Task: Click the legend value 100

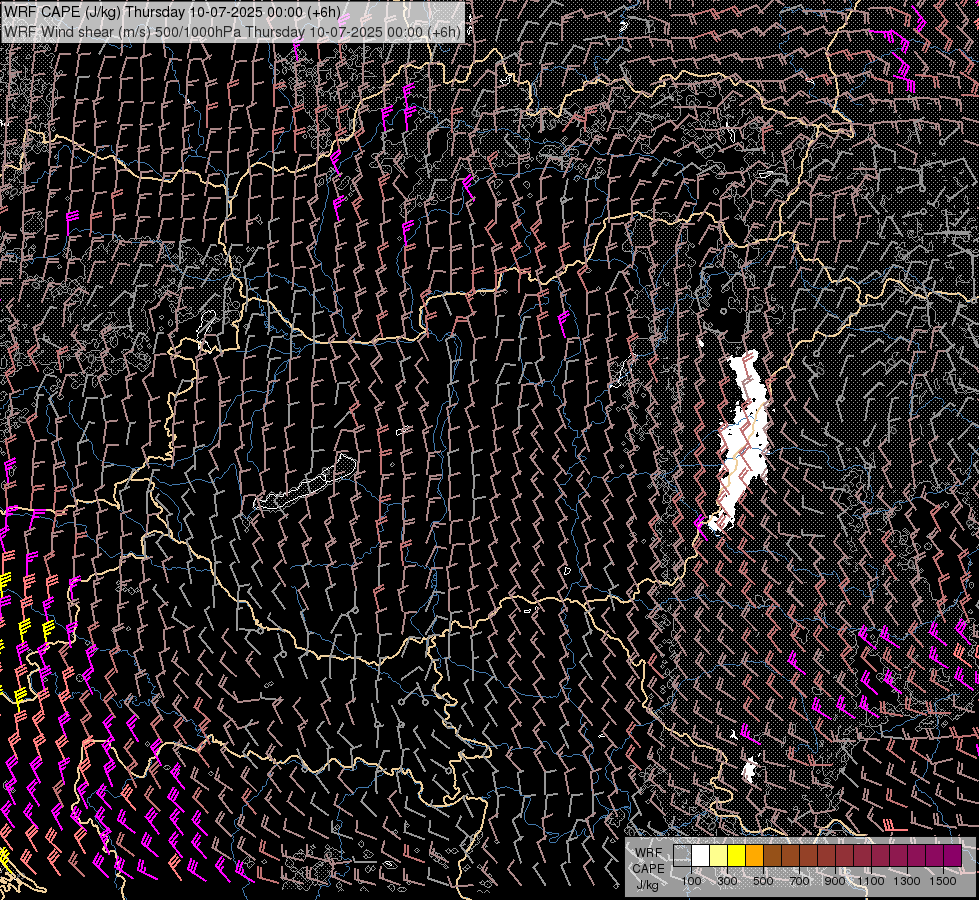Action: coord(691,881)
